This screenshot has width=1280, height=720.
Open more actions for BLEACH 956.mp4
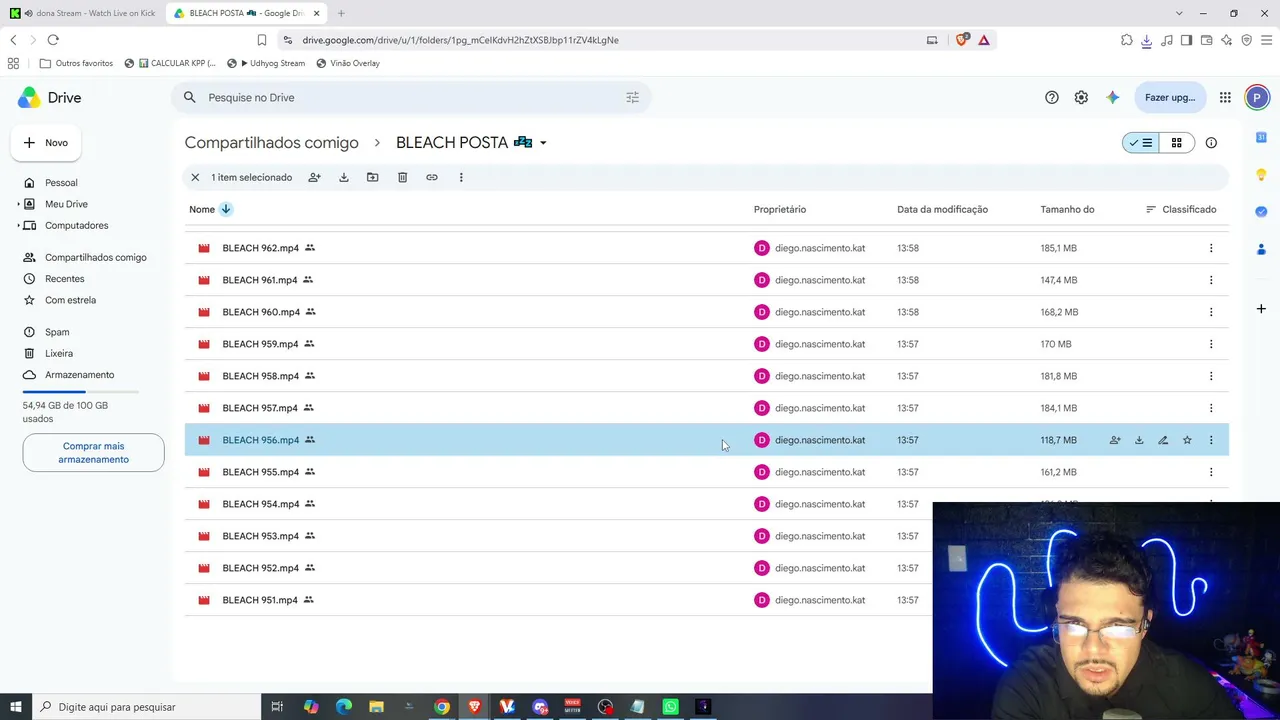pyautogui.click(x=1211, y=440)
